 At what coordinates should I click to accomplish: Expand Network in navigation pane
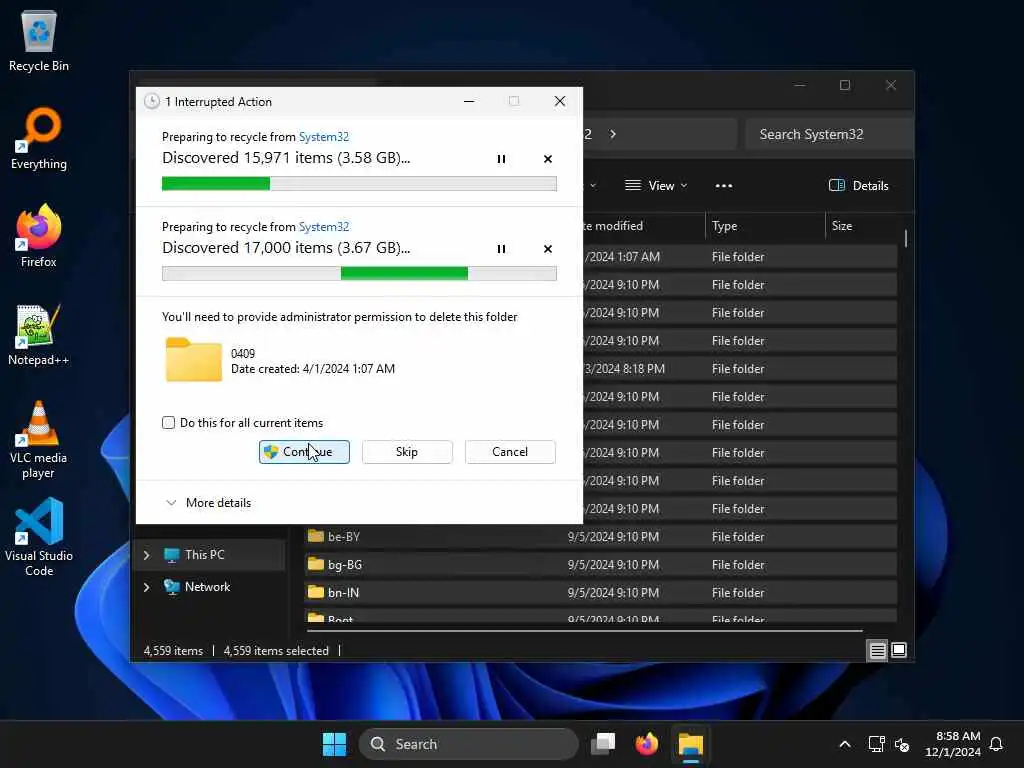(x=146, y=587)
